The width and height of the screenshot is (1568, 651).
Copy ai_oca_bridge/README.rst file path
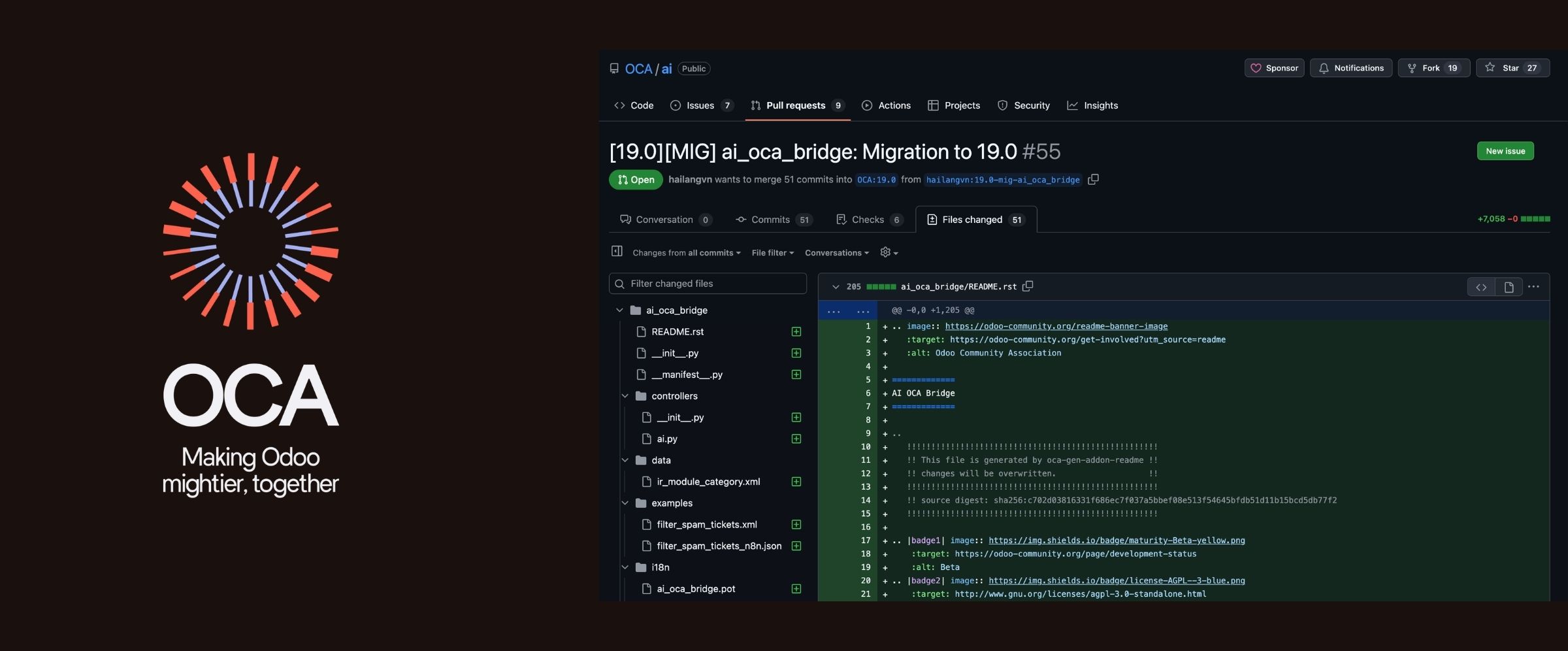click(1028, 286)
